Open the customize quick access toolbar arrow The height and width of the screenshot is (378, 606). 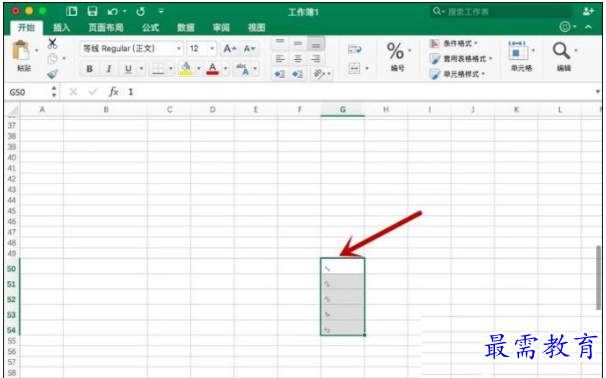161,12
